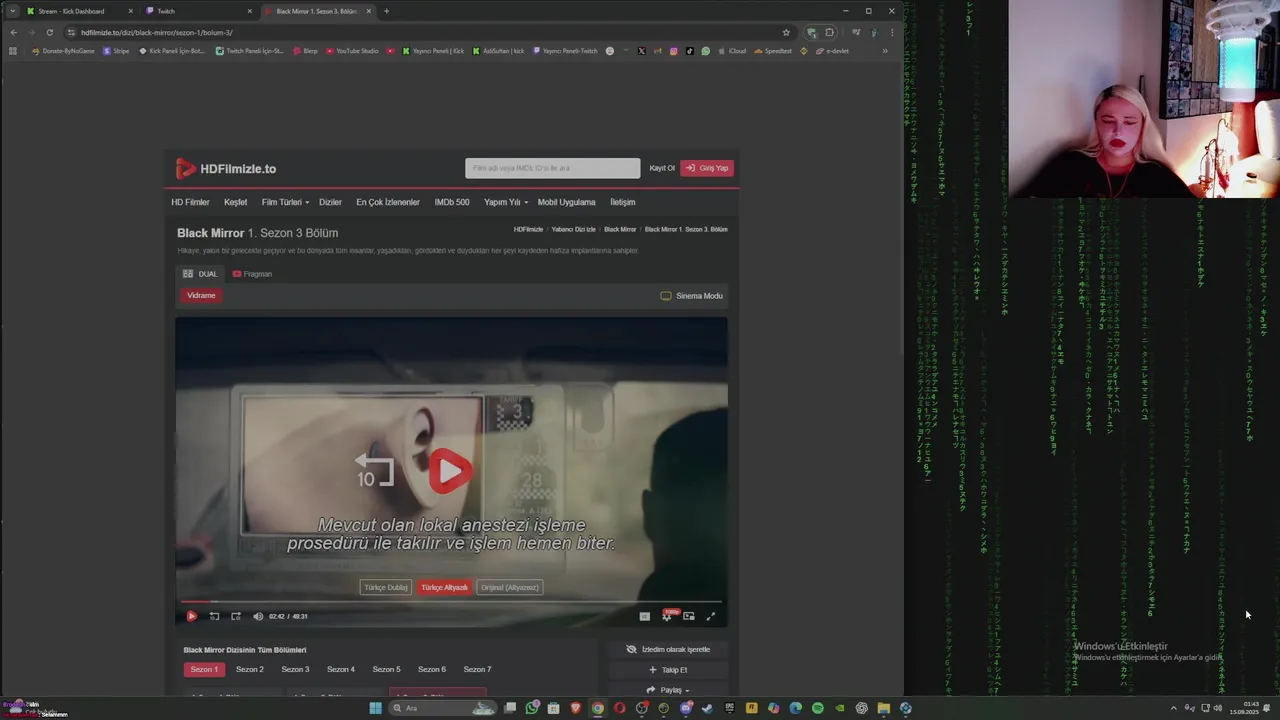Click the Giriş Yap button
Image resolution: width=1280 pixels, height=720 pixels.
coord(707,168)
